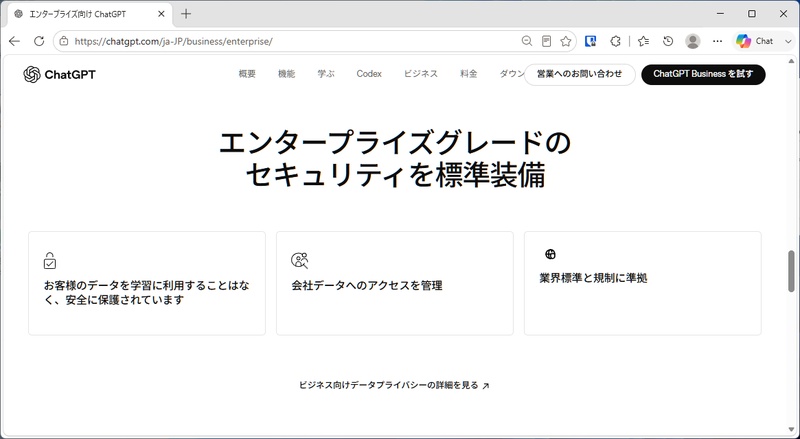This screenshot has height=439, width=800.
Task: Click the scrollbar down arrow
Action: pos(791,429)
